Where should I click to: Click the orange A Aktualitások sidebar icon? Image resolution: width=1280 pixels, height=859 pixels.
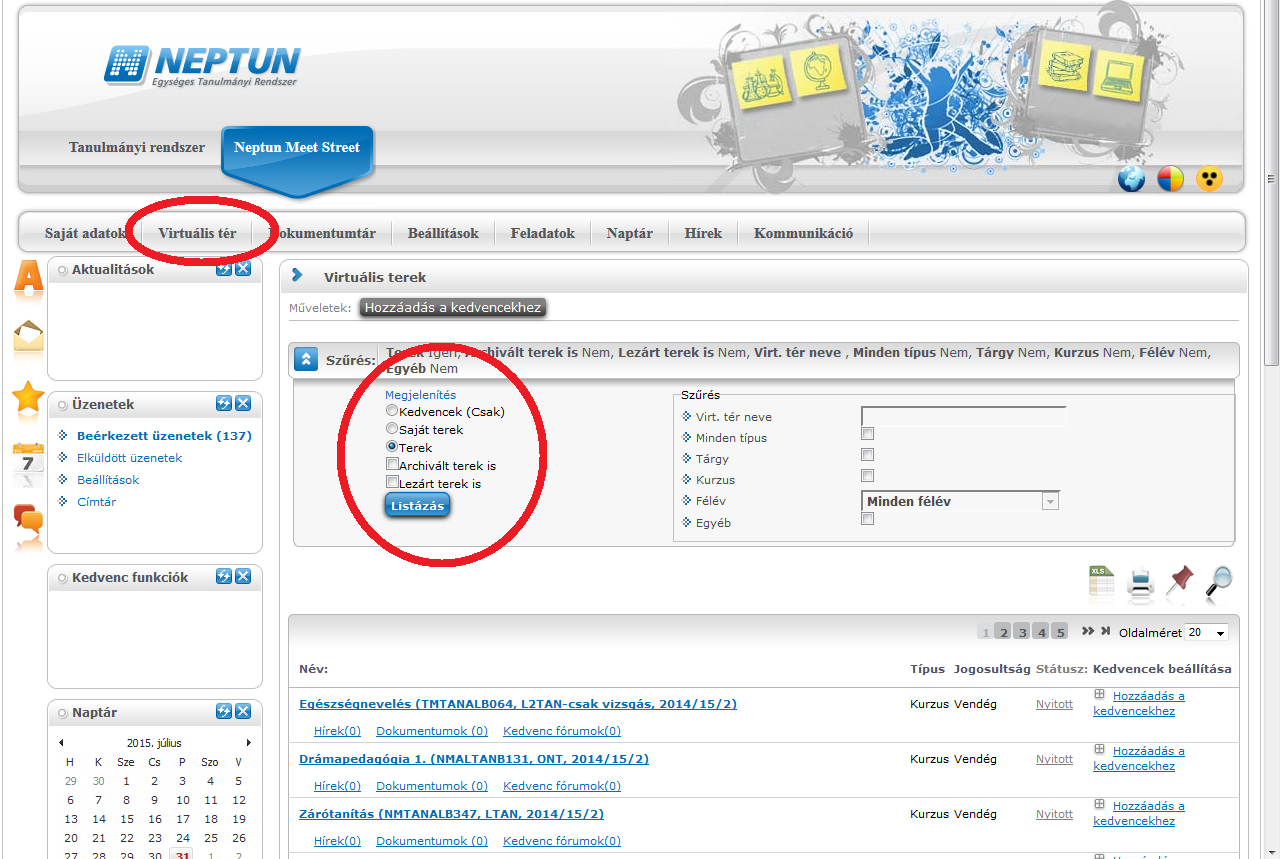click(x=28, y=279)
